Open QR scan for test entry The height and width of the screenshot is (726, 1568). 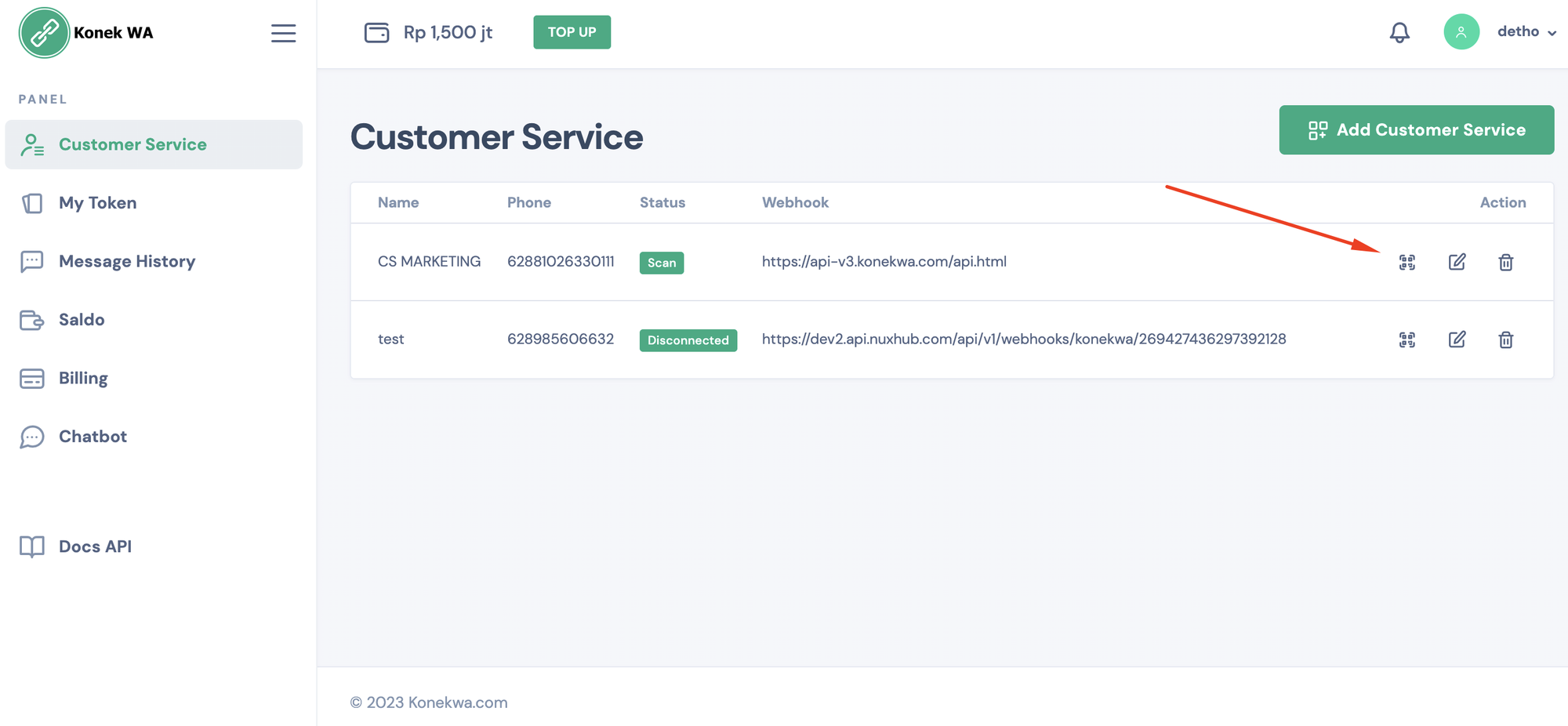[x=1407, y=339]
